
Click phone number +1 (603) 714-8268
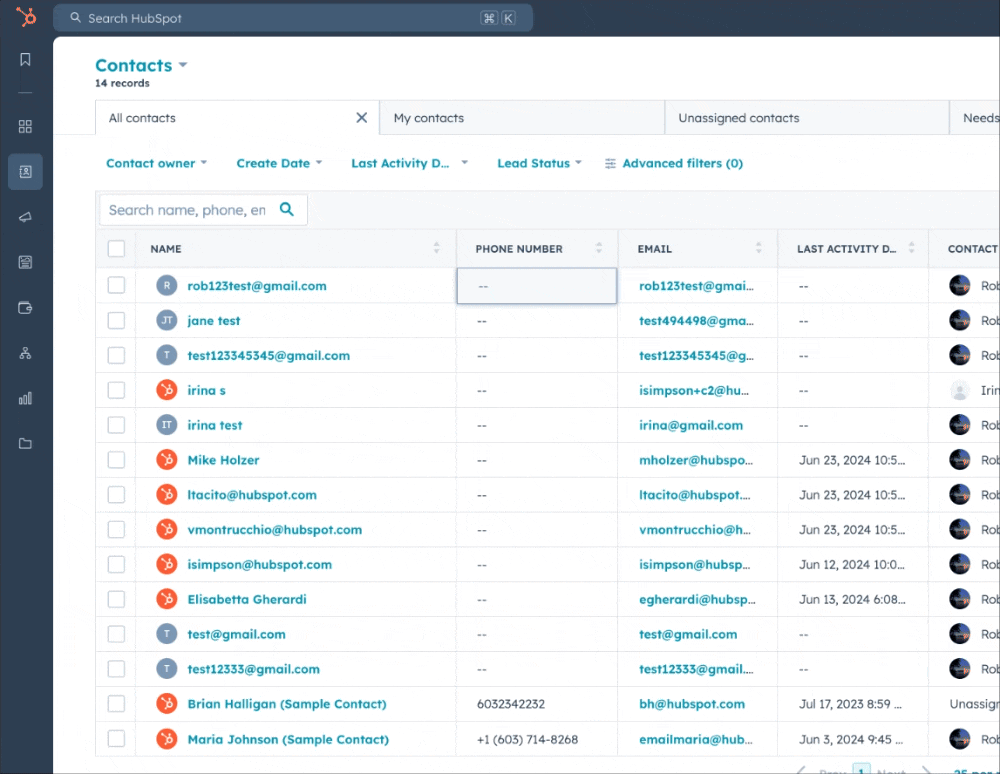527,739
